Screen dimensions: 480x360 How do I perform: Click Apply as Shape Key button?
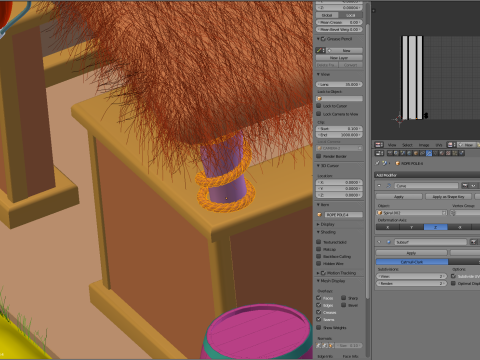click(448, 197)
